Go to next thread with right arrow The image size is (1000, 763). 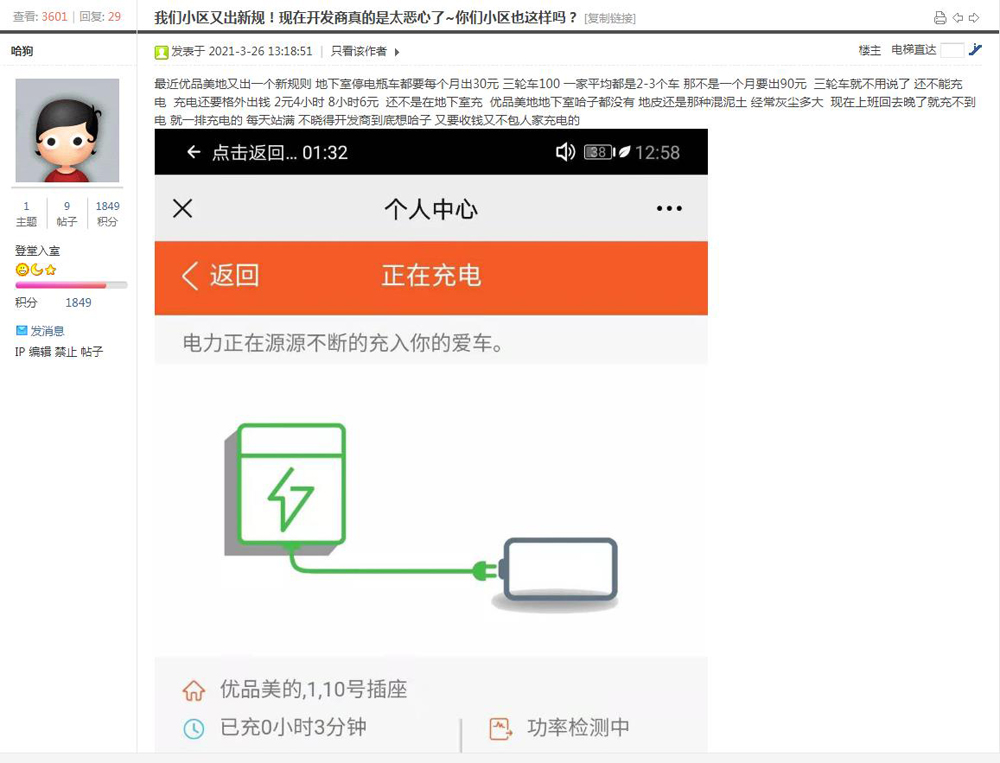(974, 18)
